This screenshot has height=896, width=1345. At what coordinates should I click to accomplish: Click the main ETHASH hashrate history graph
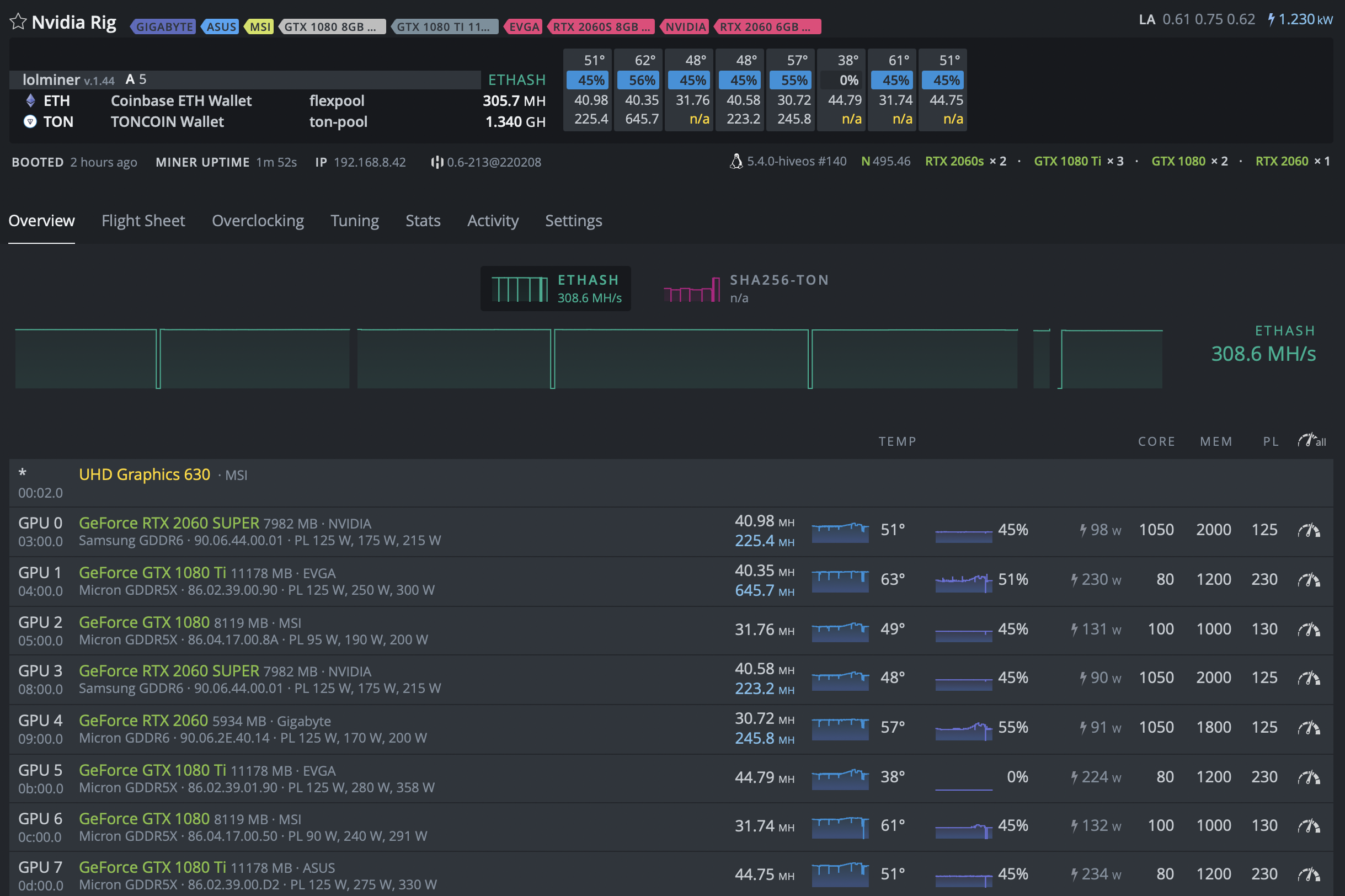click(x=589, y=359)
